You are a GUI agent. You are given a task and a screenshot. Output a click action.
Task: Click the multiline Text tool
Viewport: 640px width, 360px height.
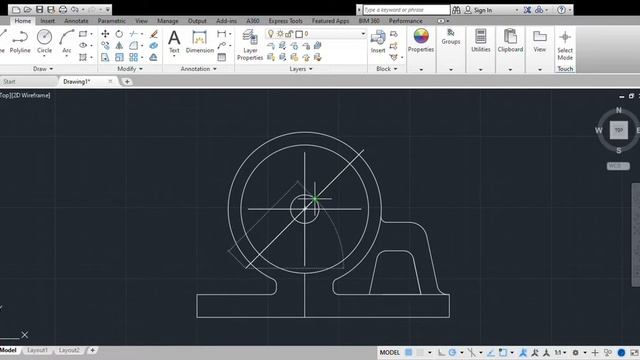174,41
